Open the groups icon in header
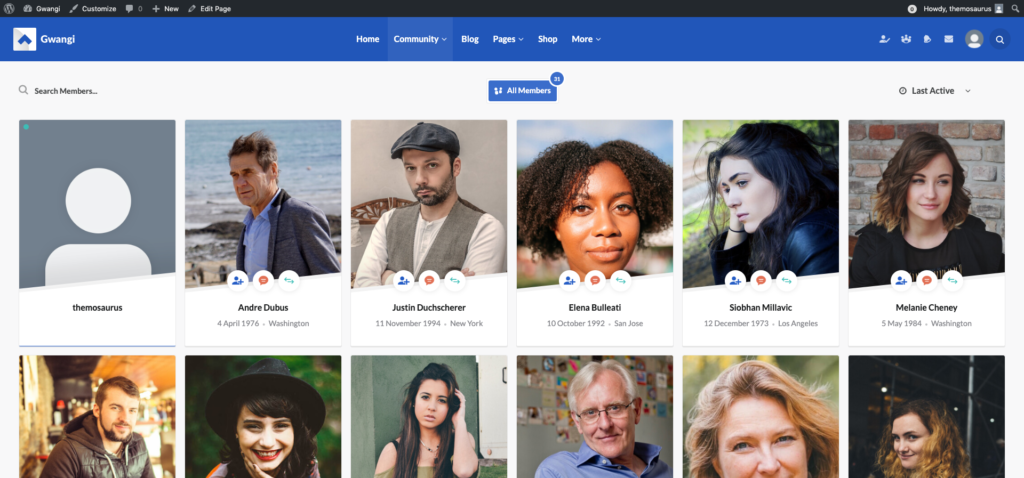Viewport: 1024px width, 478px height. click(x=906, y=39)
